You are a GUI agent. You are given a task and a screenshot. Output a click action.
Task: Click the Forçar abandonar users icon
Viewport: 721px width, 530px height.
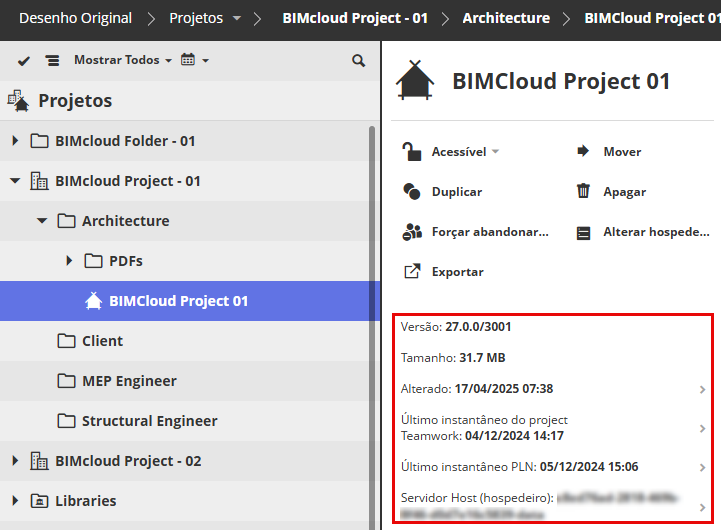(412, 231)
